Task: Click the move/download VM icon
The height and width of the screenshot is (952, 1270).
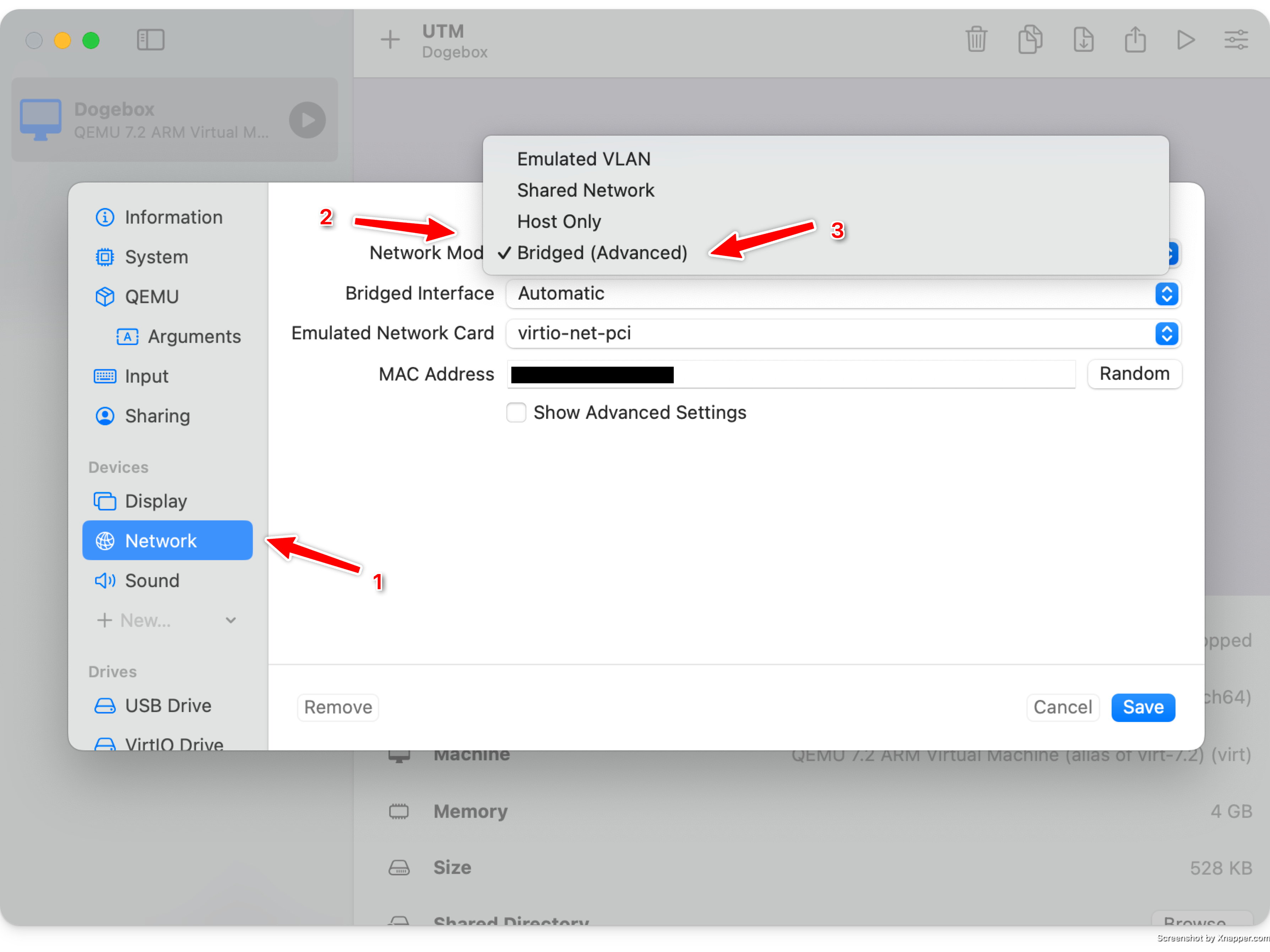Action: coord(1084,40)
